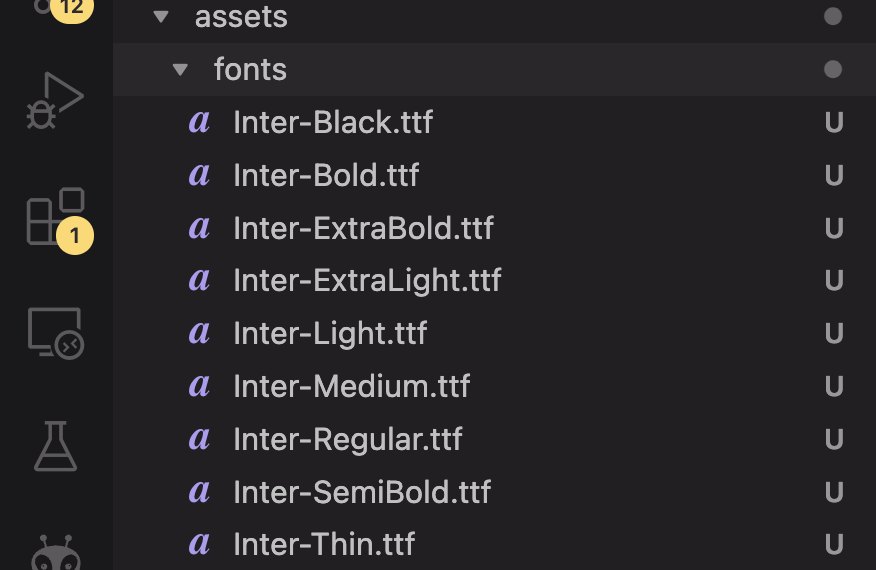Click untracked U badge on Inter-Black.ttf

833,123
